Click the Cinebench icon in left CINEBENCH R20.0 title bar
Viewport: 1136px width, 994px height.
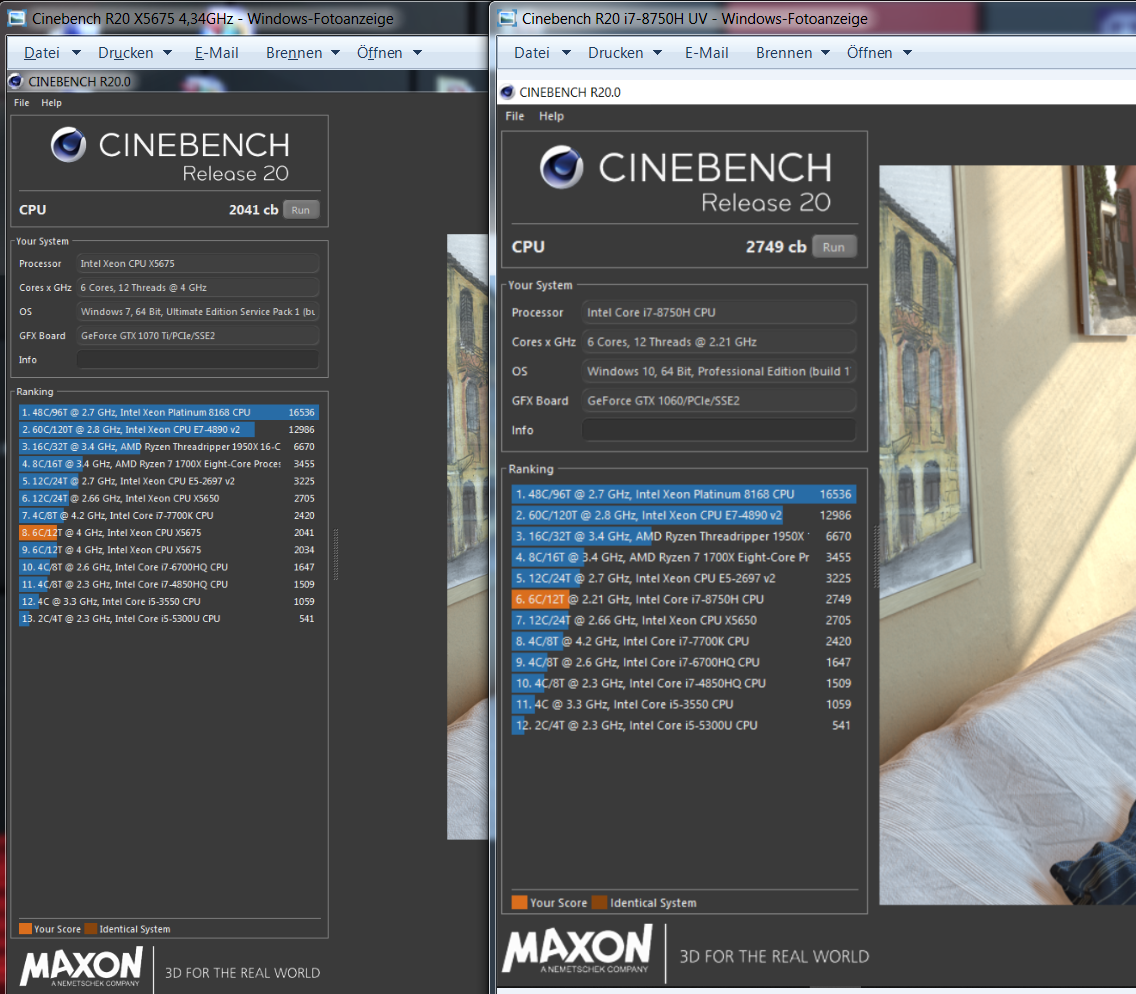[x=15, y=81]
